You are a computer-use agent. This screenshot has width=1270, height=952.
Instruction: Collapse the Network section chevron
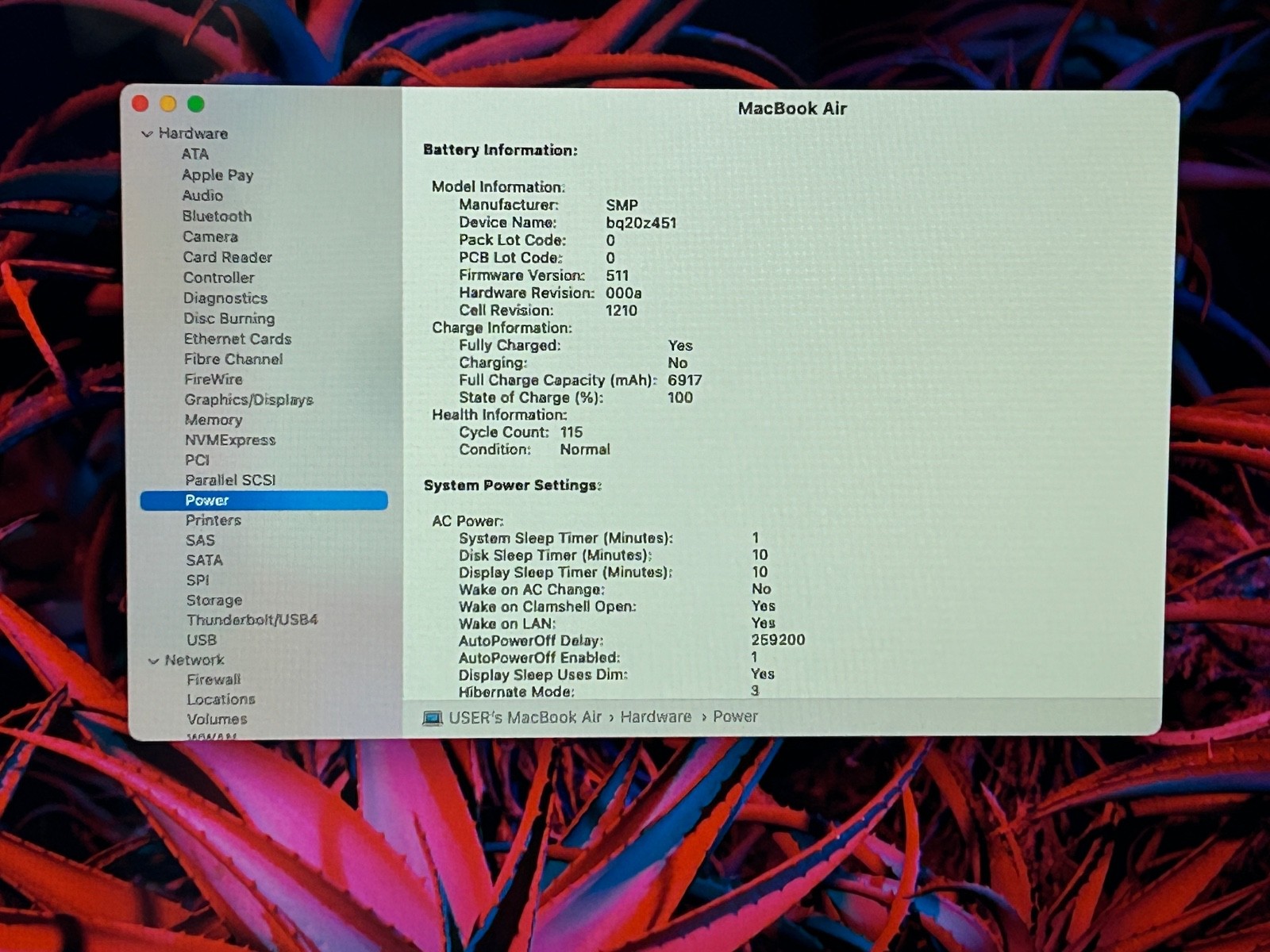click(x=153, y=661)
